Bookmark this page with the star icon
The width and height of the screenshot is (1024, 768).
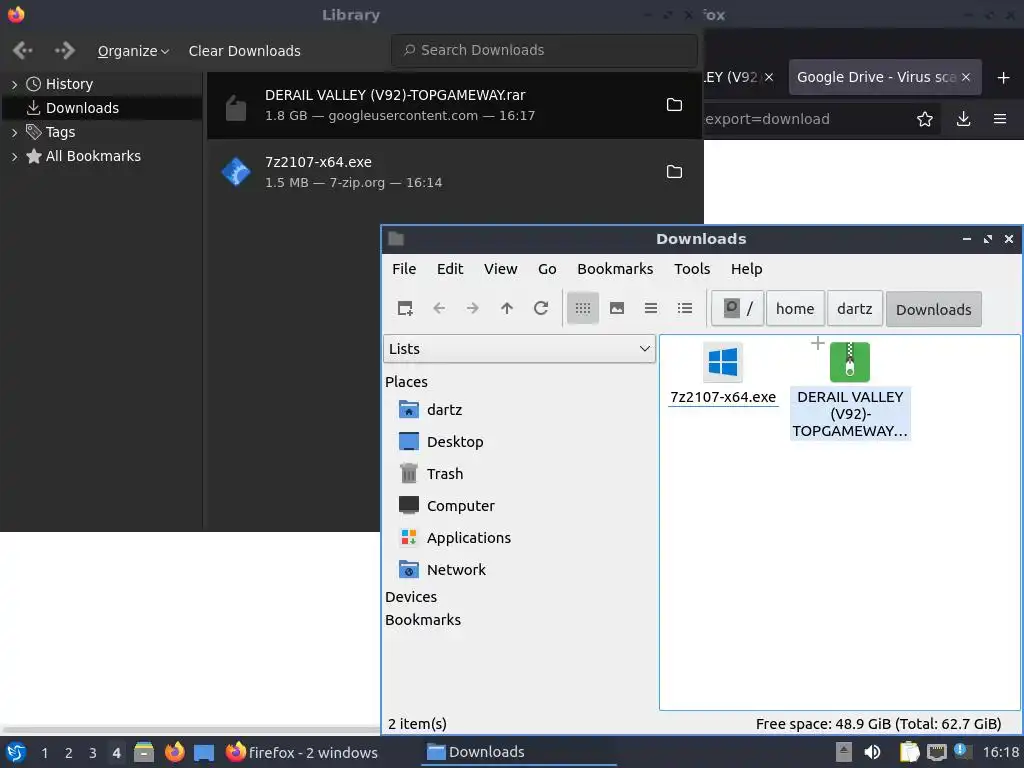click(925, 119)
